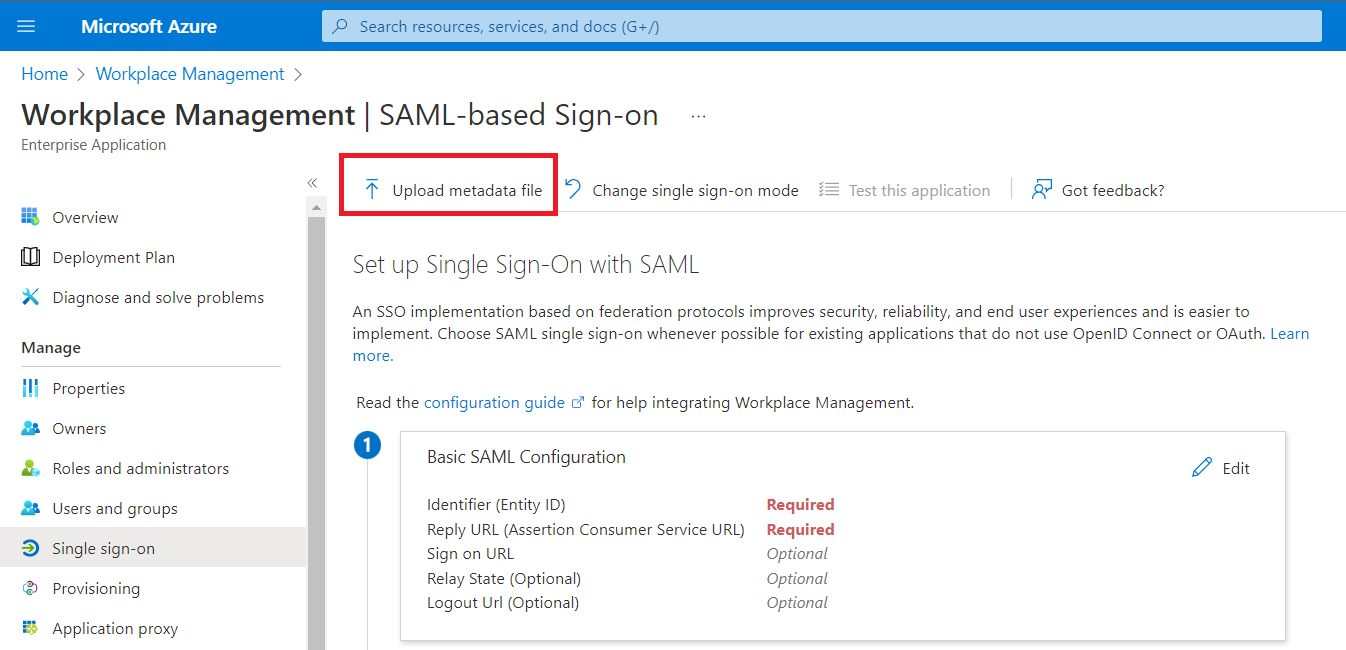Click the Got feedback person icon

pos(1042,190)
